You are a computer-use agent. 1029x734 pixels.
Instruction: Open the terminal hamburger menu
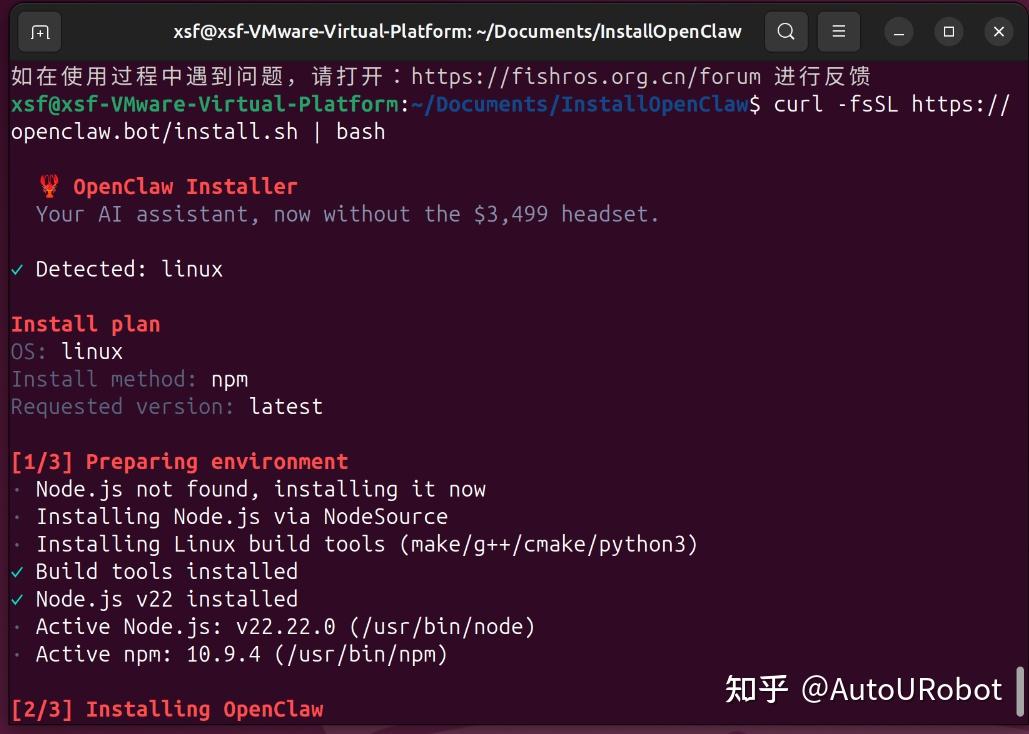tap(839, 32)
